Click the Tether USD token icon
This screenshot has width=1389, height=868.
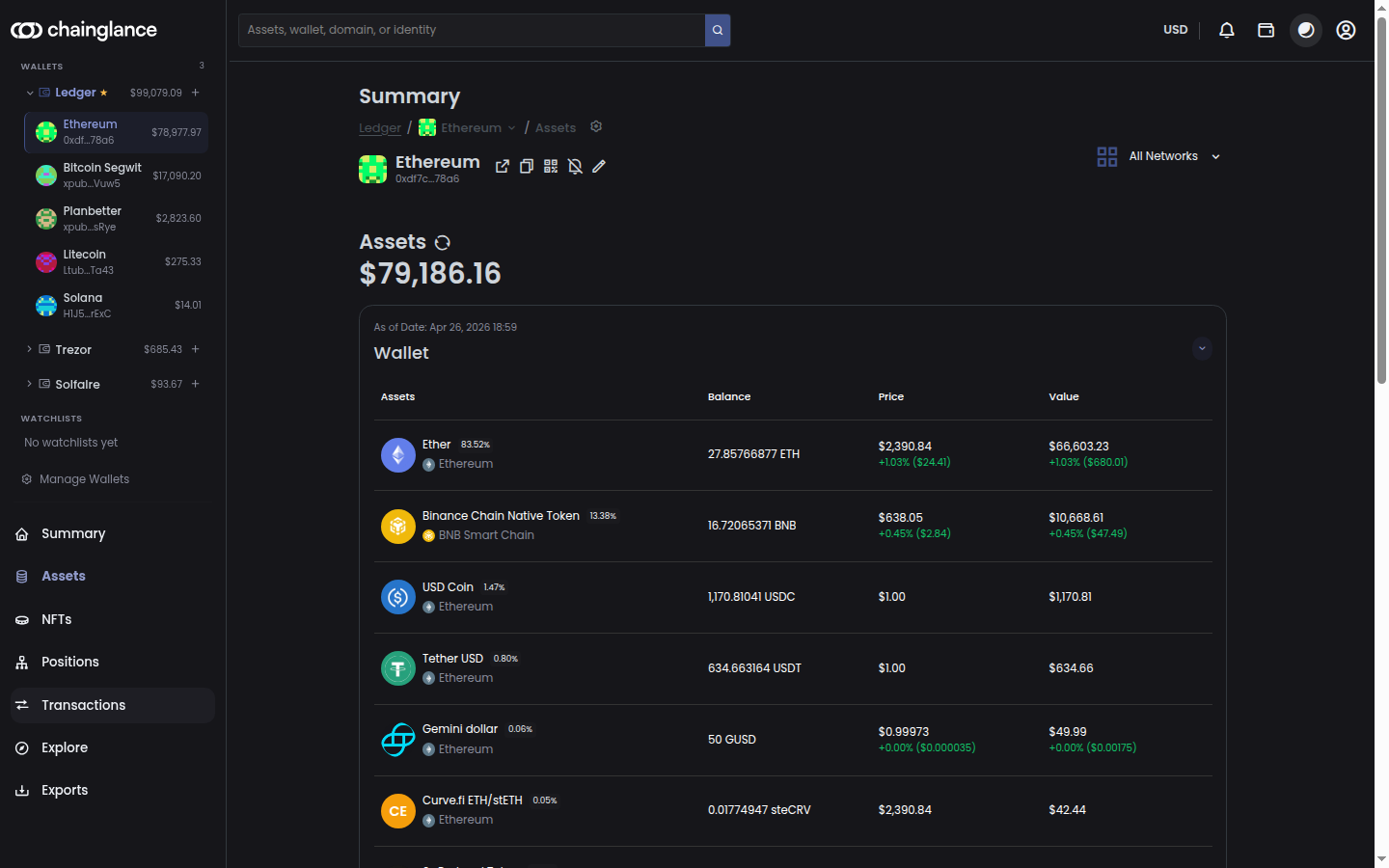point(398,668)
